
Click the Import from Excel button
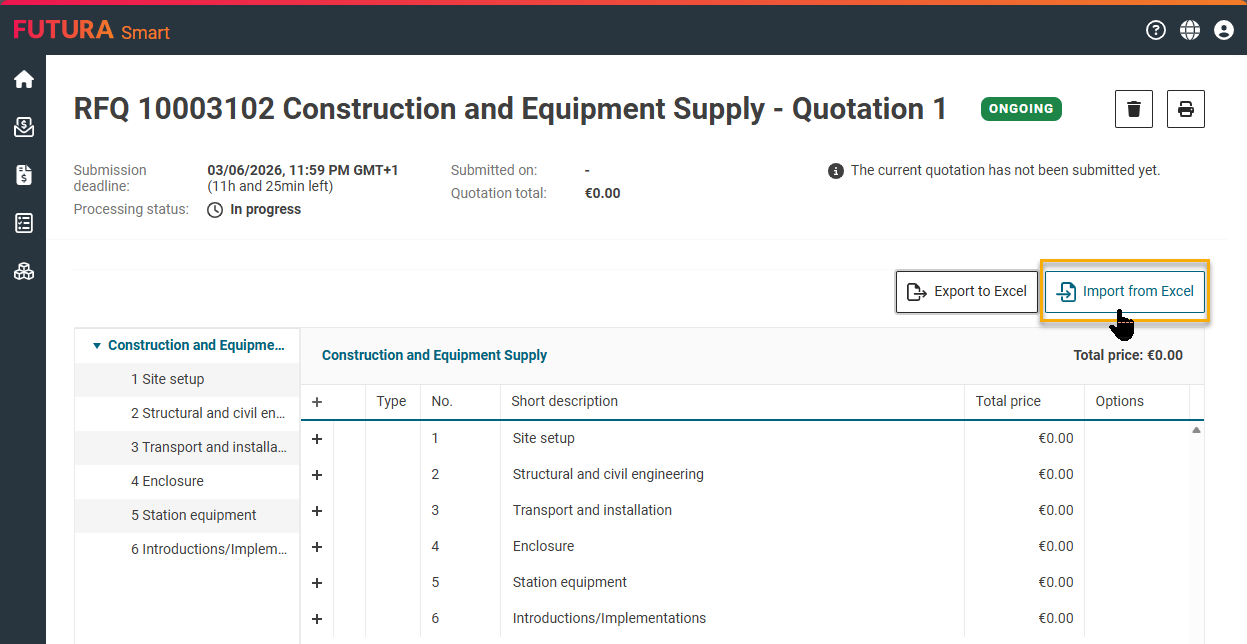click(1125, 292)
